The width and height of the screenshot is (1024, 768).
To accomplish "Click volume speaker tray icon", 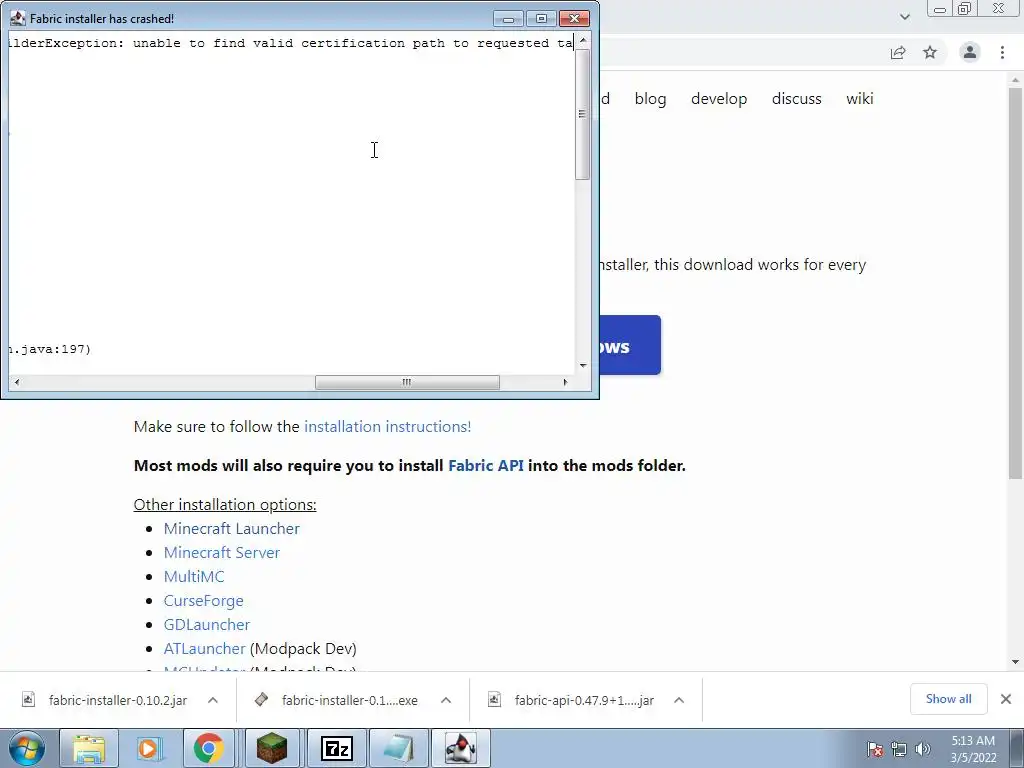I will [x=923, y=749].
